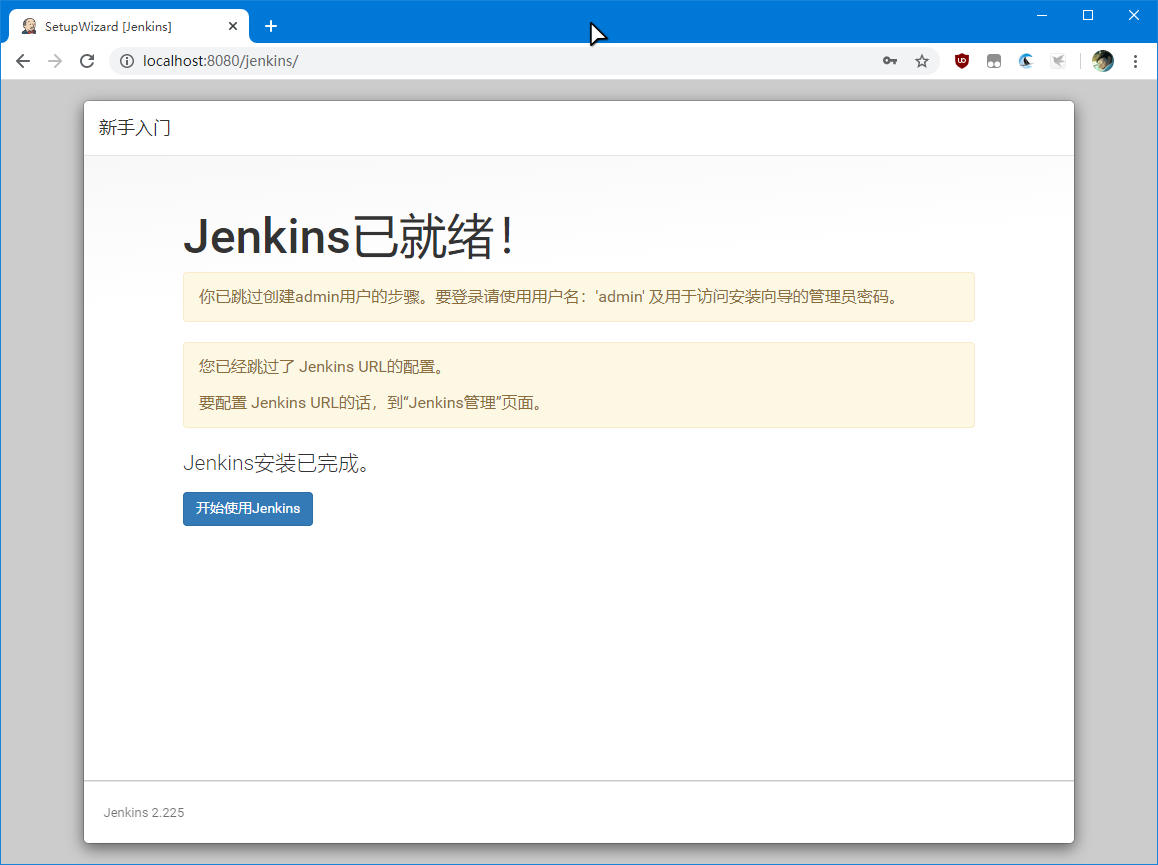
Task: Close the Chrome window
Action: coord(1134,16)
